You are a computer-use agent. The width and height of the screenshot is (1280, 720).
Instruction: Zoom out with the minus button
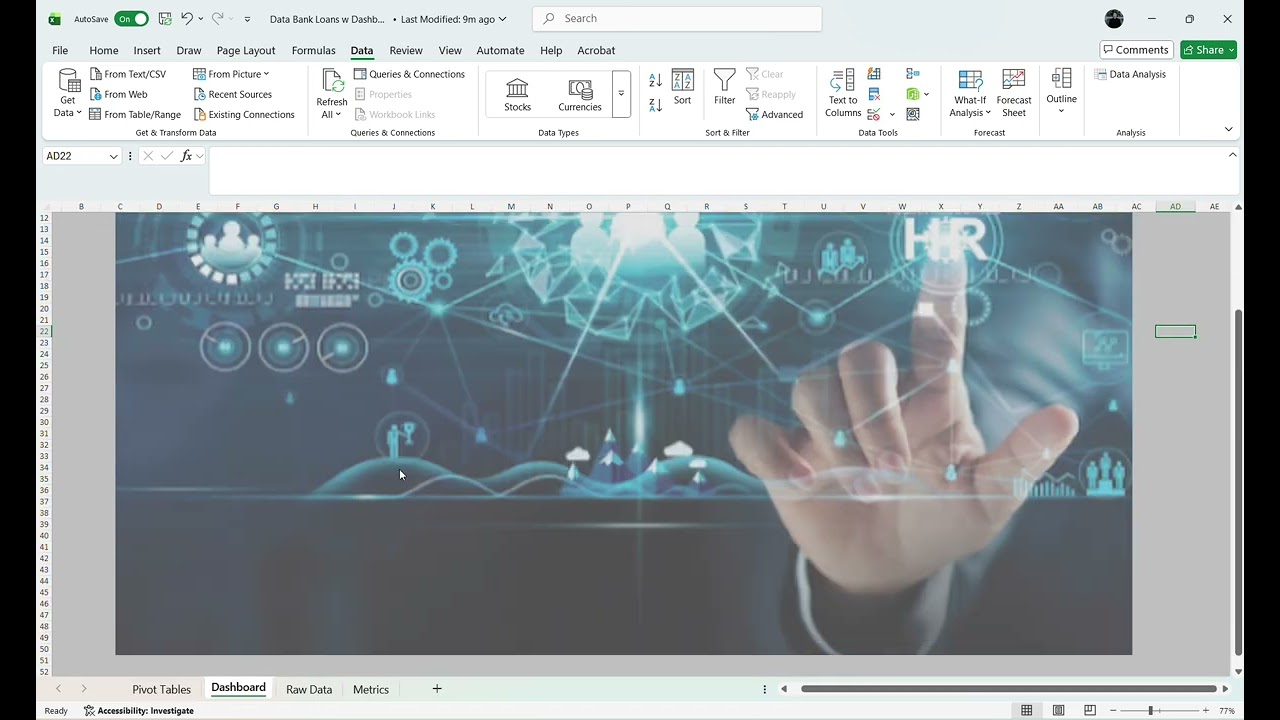point(1113,711)
